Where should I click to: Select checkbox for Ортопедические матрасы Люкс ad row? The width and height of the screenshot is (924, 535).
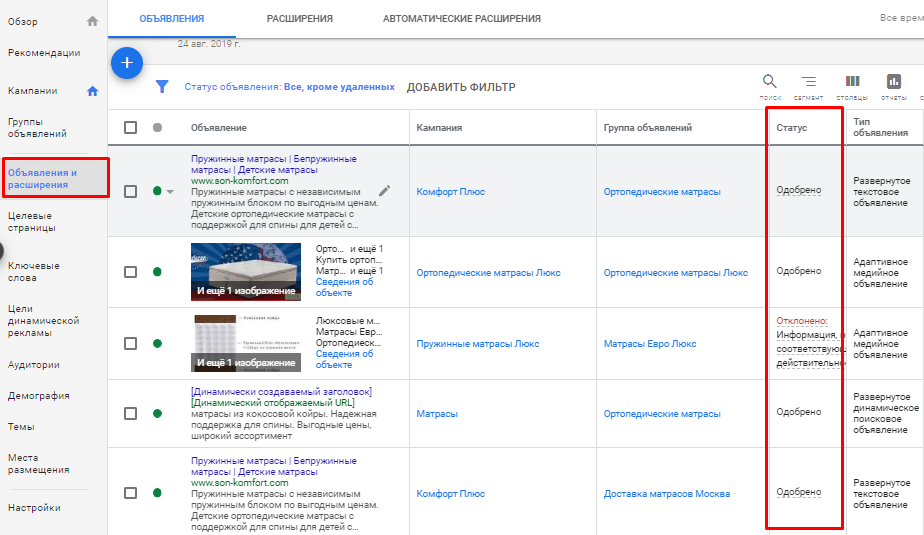130,271
